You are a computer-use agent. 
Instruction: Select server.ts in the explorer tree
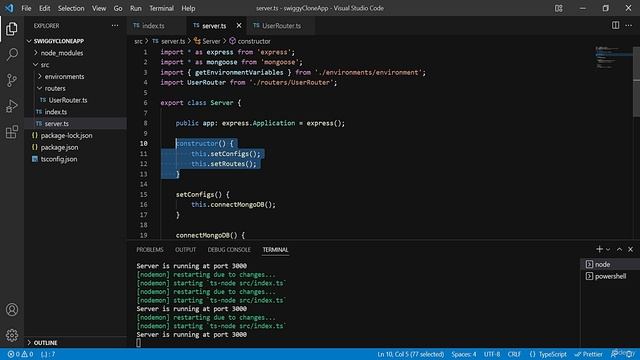(x=76, y=124)
